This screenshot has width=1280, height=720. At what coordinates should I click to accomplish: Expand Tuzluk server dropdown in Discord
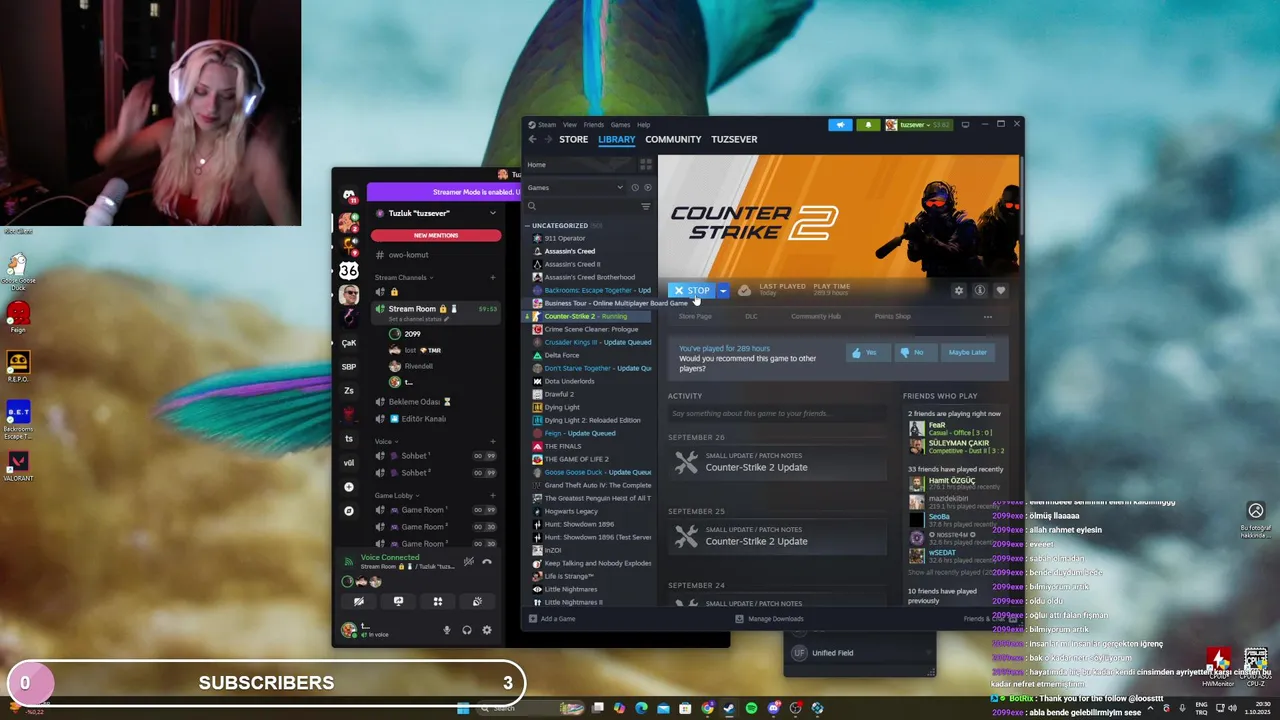tap(492, 213)
